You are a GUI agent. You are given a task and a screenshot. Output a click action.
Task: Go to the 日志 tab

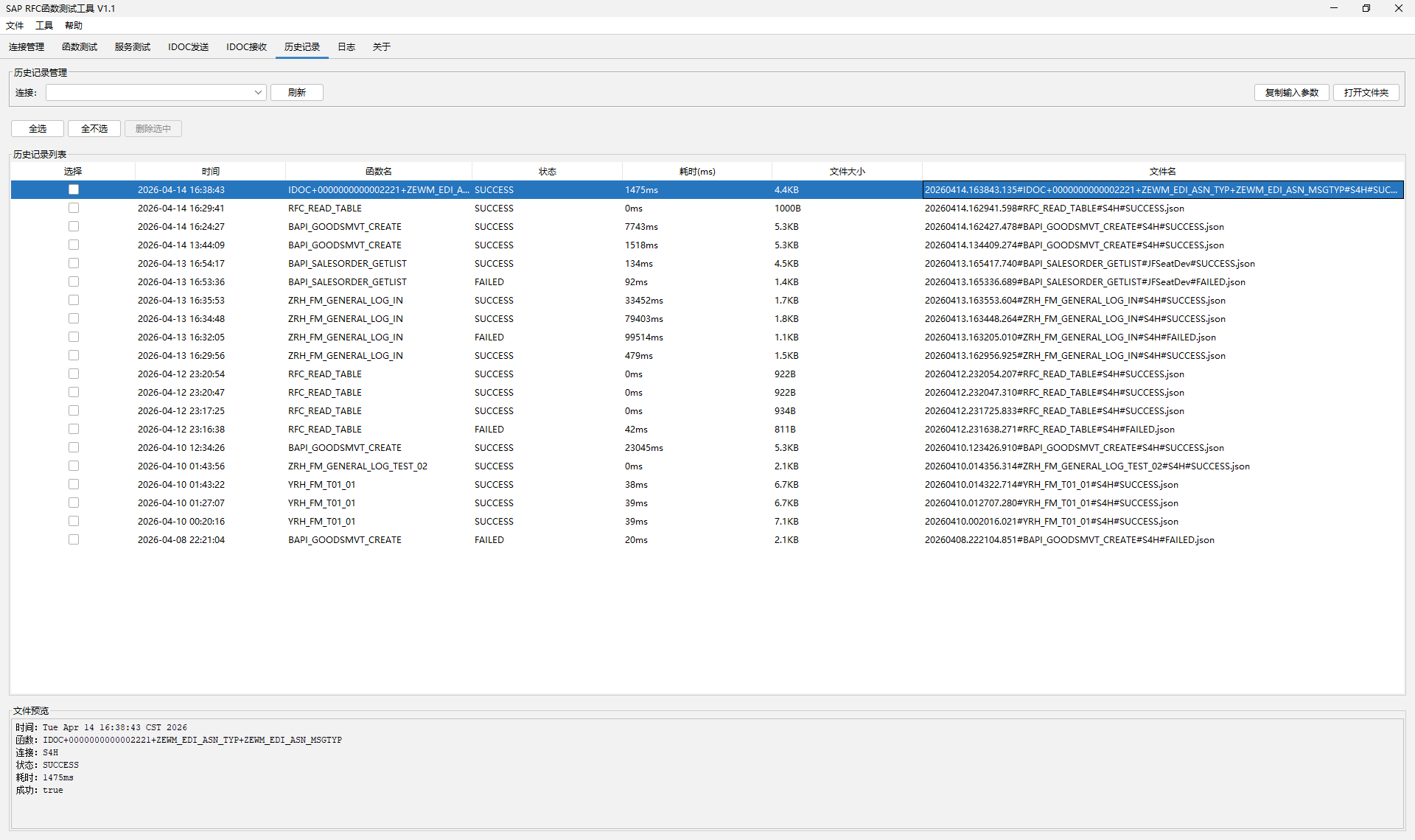346,47
